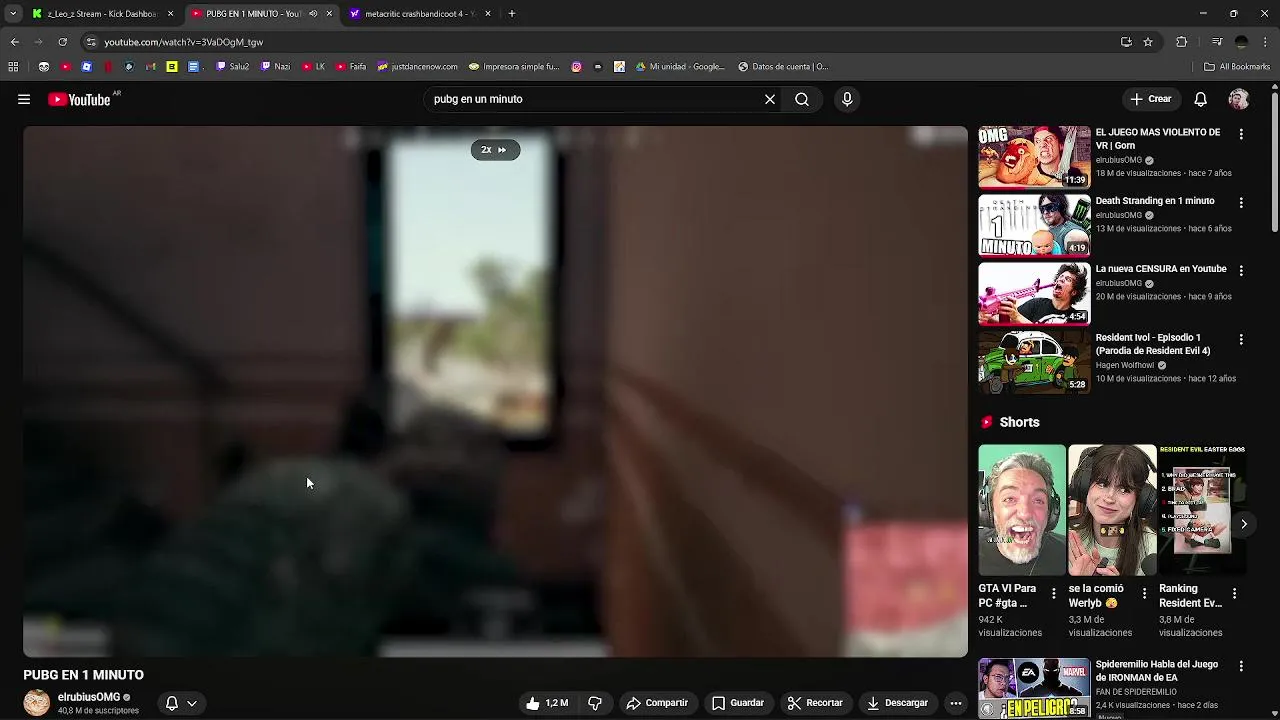Open options for Ranking Resident Evil short
This screenshot has height=720, width=1280.
point(1234,593)
